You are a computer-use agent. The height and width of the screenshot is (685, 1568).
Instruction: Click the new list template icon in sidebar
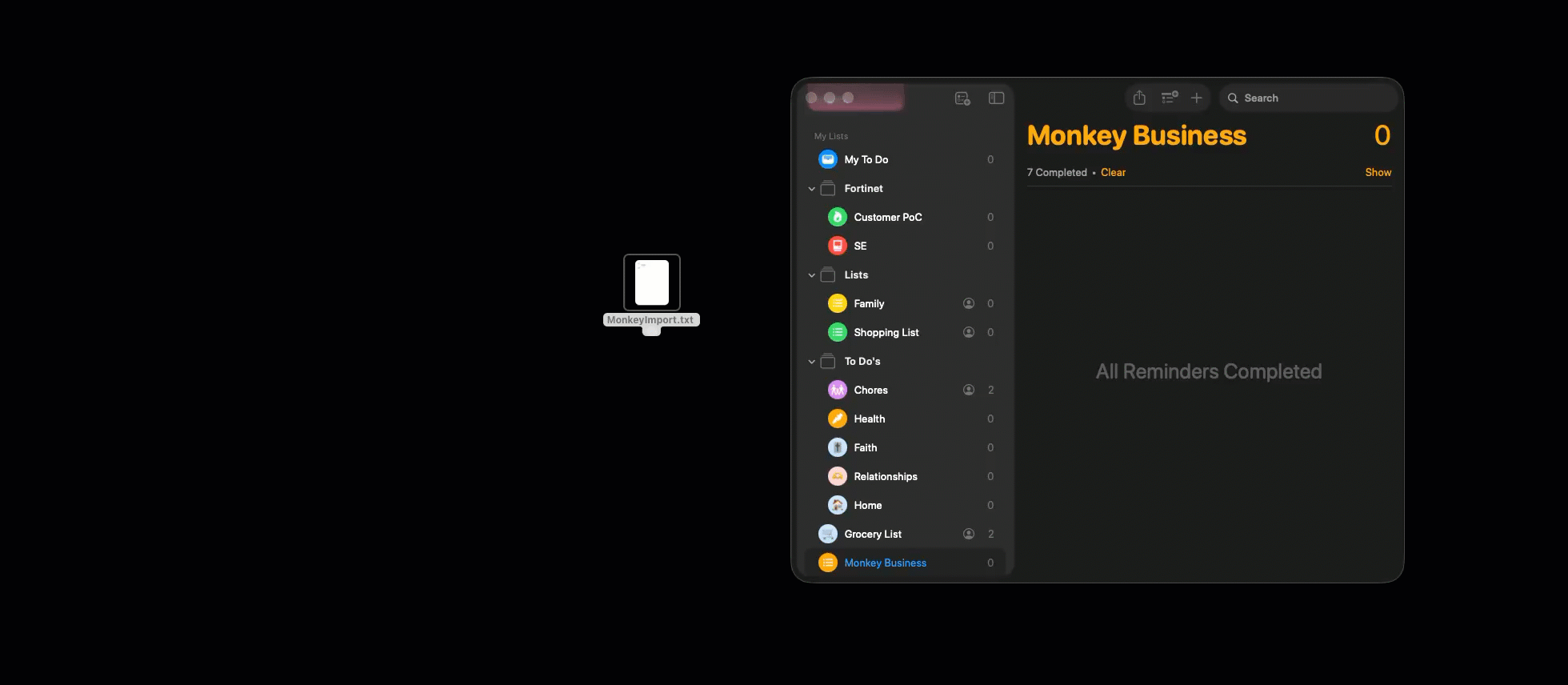962,98
